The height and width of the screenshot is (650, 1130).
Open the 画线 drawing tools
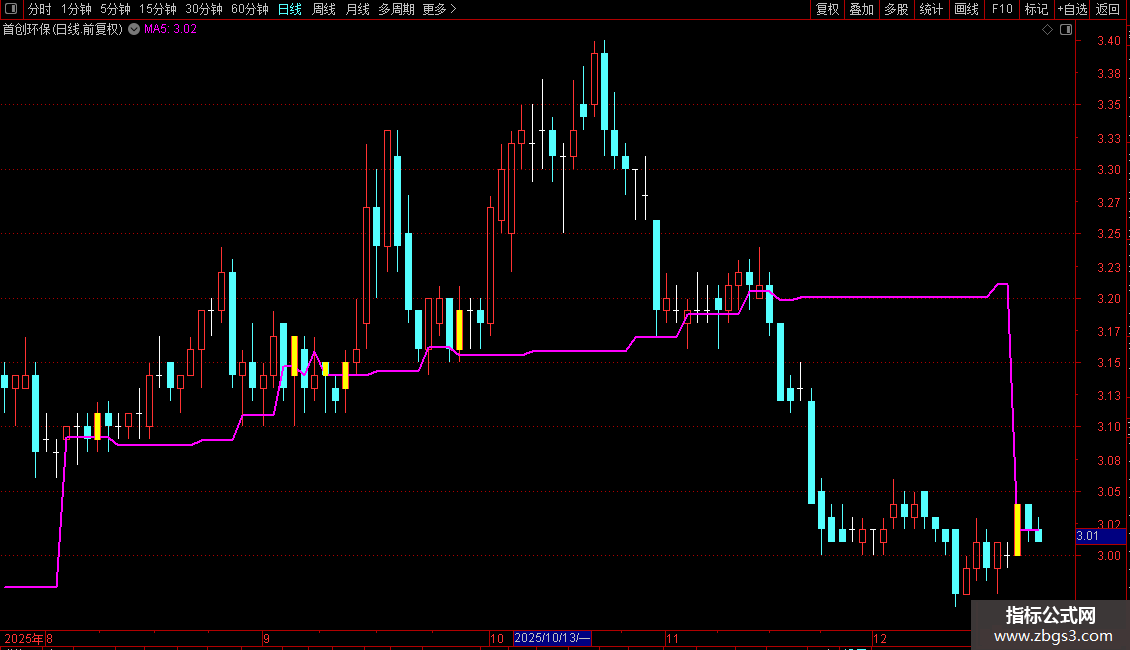966,9
